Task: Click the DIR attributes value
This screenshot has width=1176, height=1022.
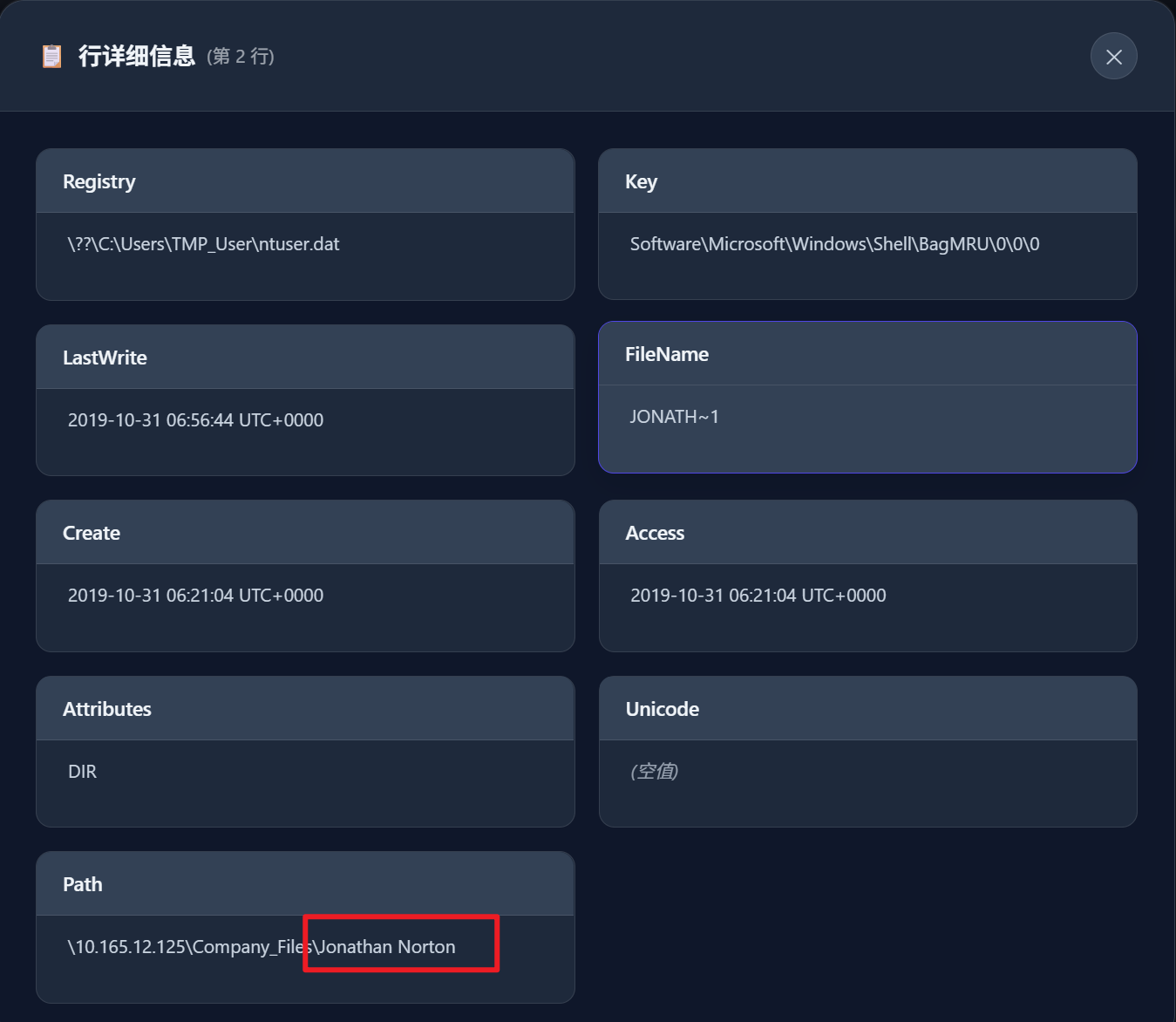Action: click(x=83, y=772)
